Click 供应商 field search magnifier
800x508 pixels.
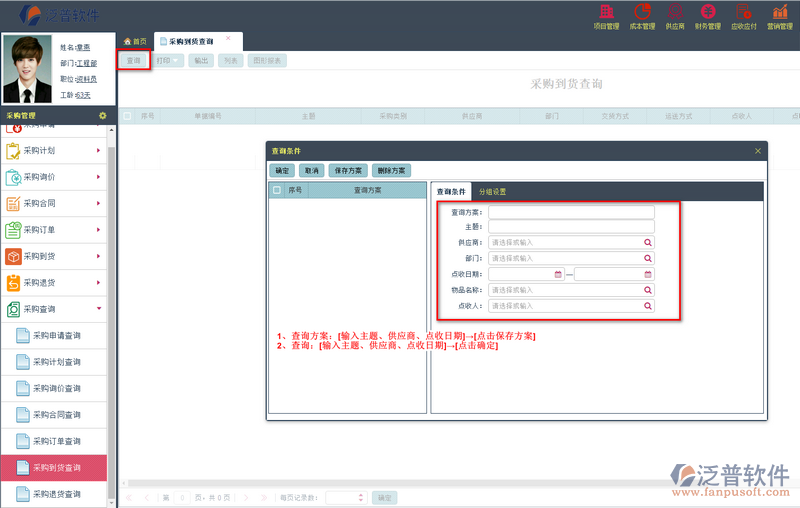tap(647, 243)
